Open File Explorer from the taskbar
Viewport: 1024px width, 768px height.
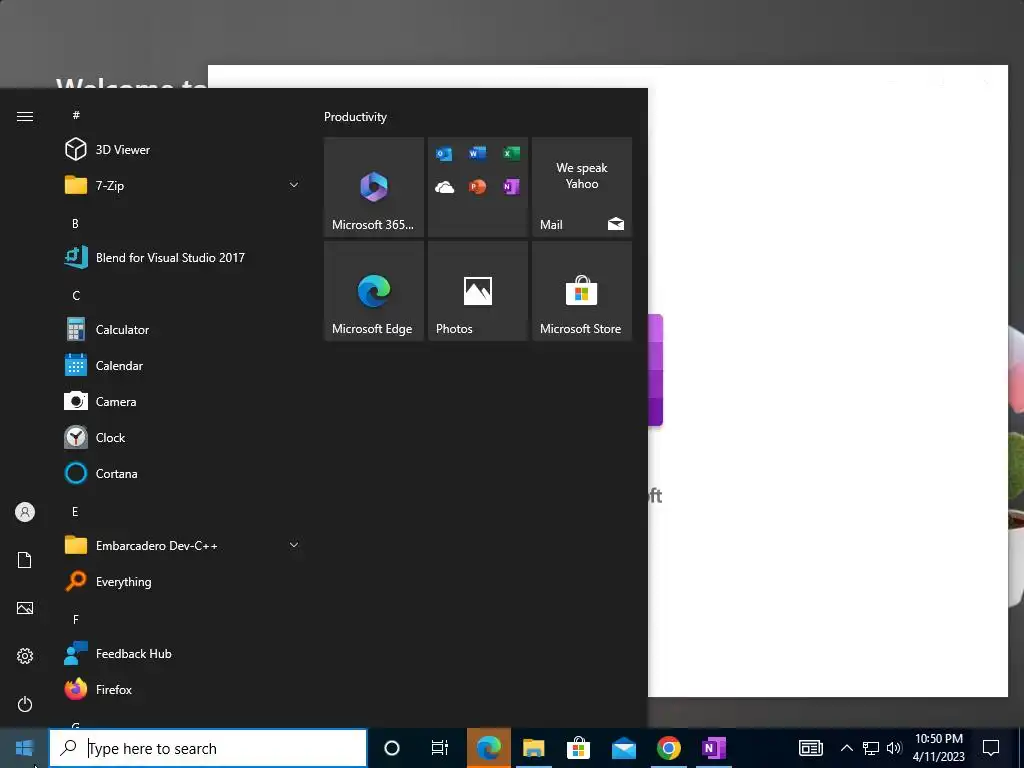click(x=534, y=748)
